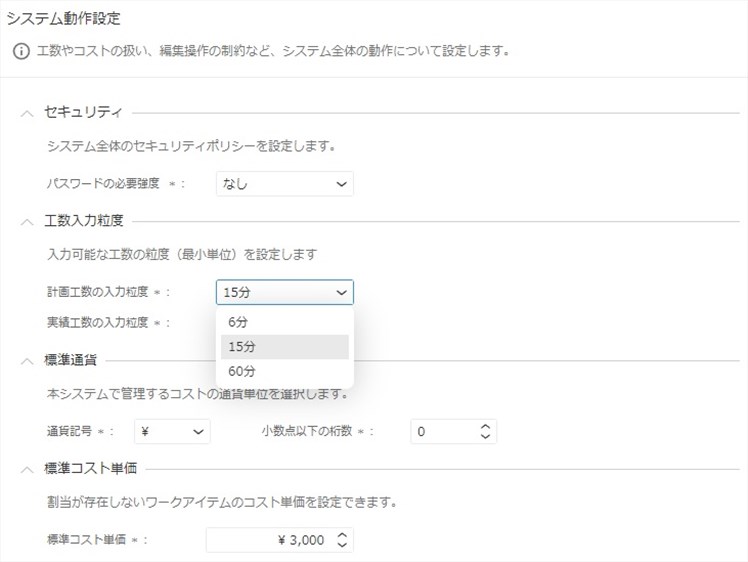Image resolution: width=748 pixels, height=562 pixels.
Task: Click the info icon beside the system description
Action: click(x=20, y=50)
